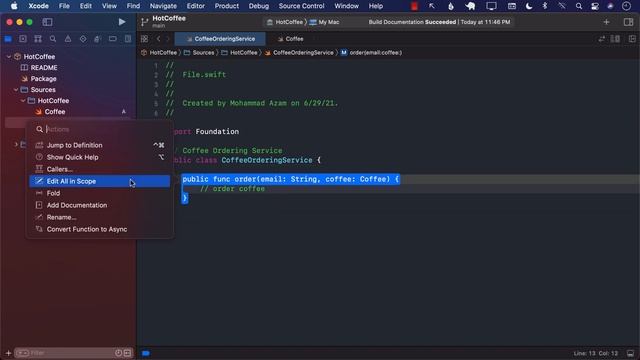Open the Test navigator diamond
The image size is (640, 360).
83,39
